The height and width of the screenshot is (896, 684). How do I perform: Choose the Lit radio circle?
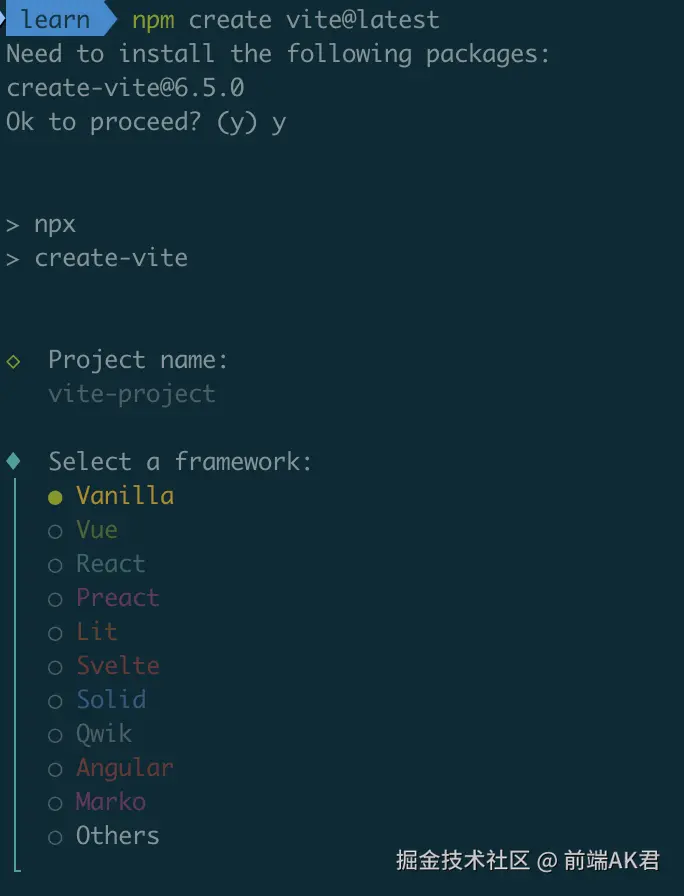click(x=55, y=633)
